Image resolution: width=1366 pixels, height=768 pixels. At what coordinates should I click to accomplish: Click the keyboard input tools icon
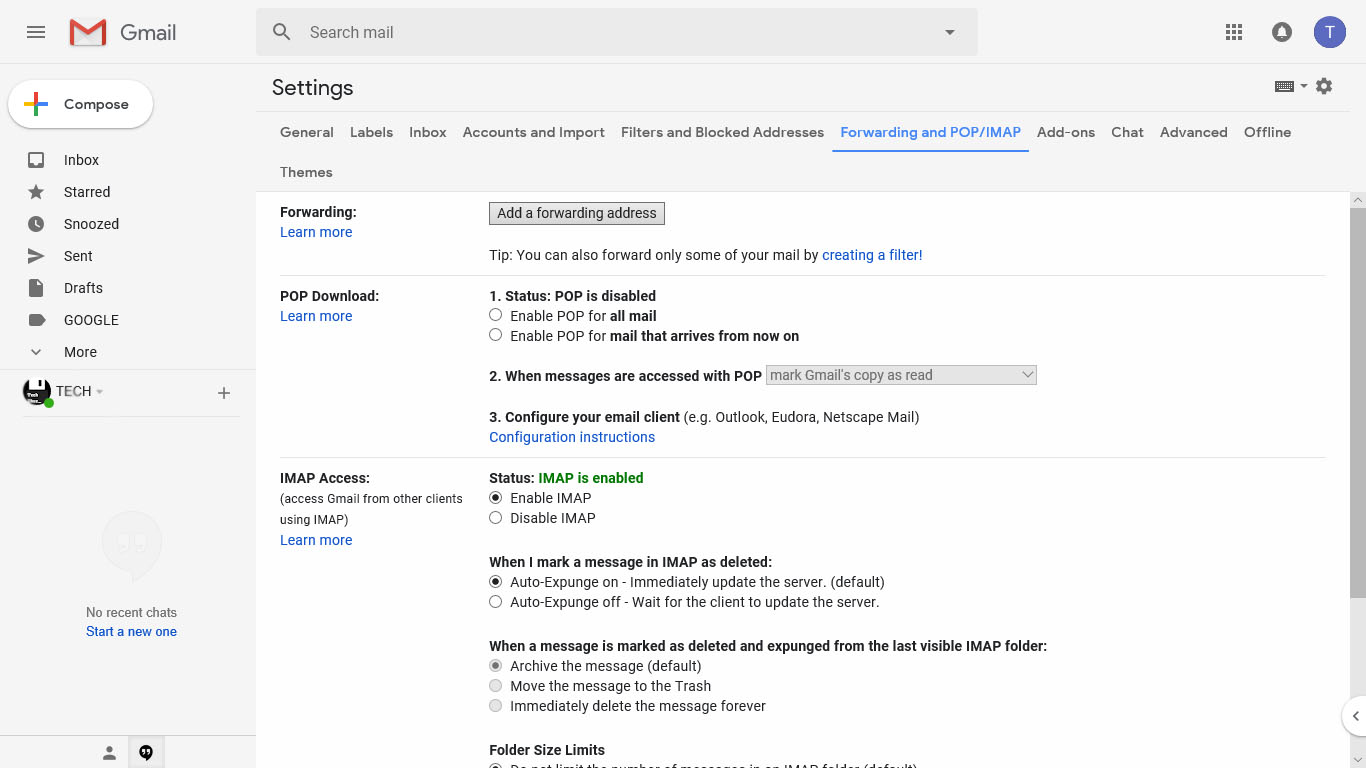coord(1285,87)
